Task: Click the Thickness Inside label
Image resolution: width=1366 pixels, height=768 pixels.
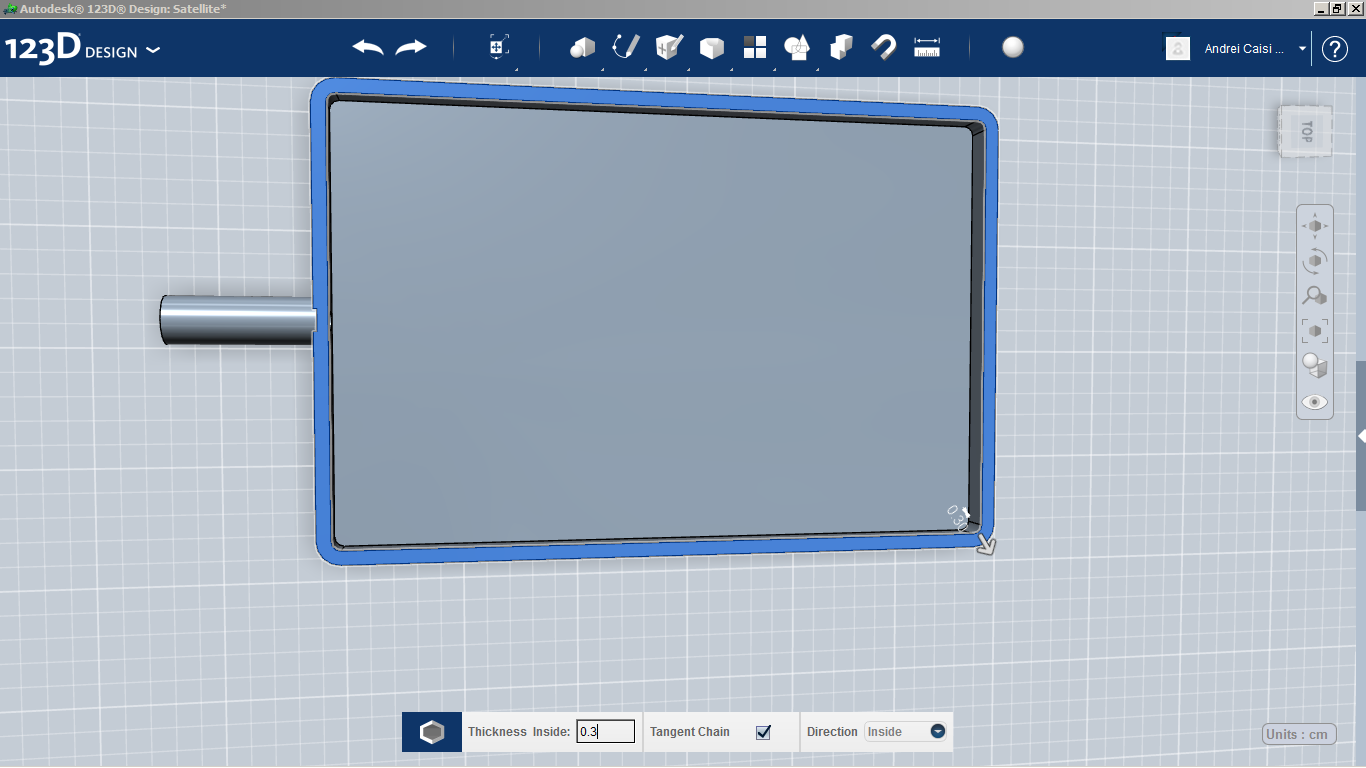Action: 519,732
